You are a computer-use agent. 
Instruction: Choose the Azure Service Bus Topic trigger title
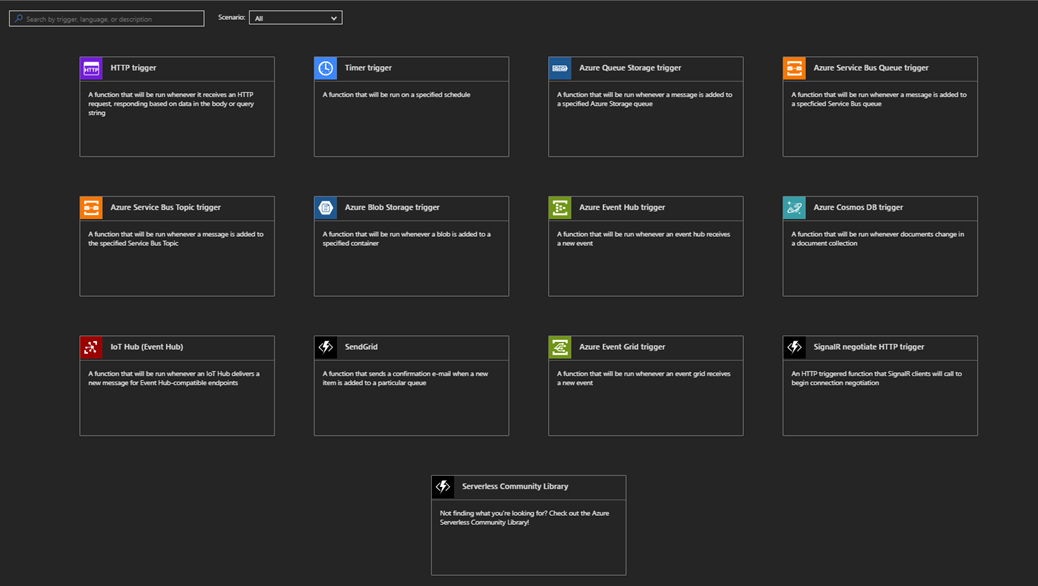[165, 207]
